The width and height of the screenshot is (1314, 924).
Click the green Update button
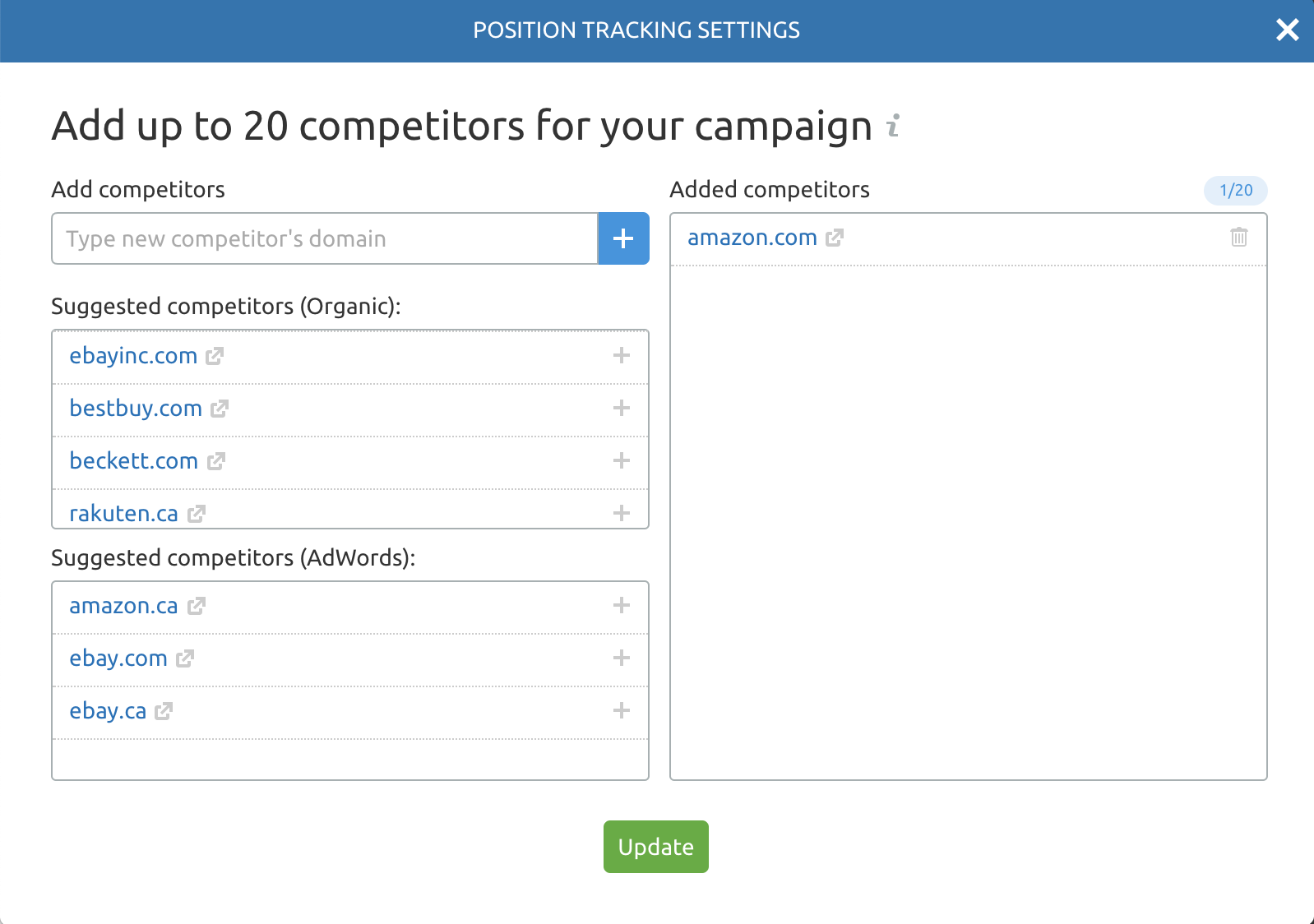pyautogui.click(x=656, y=847)
